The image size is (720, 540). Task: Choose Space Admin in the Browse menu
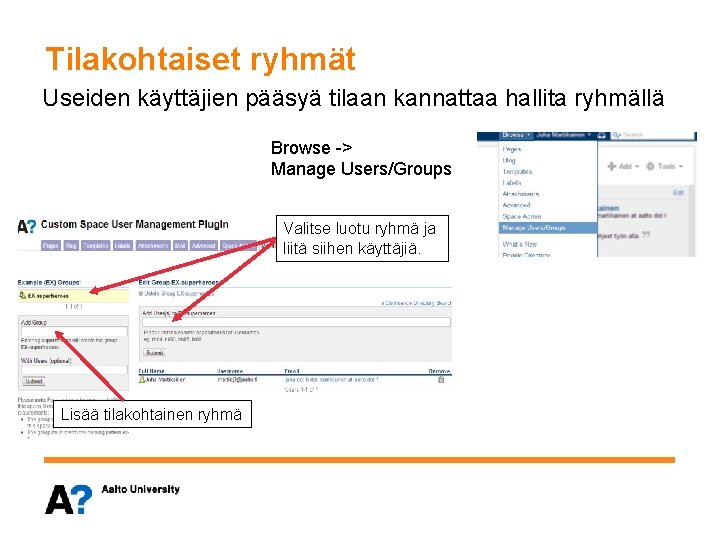click(522, 216)
